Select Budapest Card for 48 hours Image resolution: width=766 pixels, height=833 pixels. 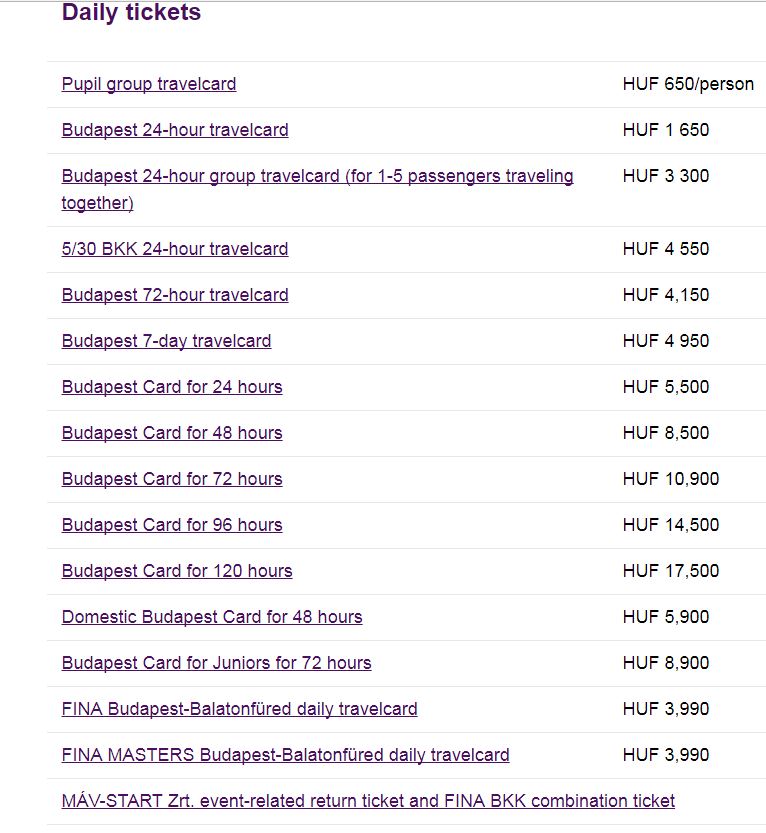coord(172,433)
